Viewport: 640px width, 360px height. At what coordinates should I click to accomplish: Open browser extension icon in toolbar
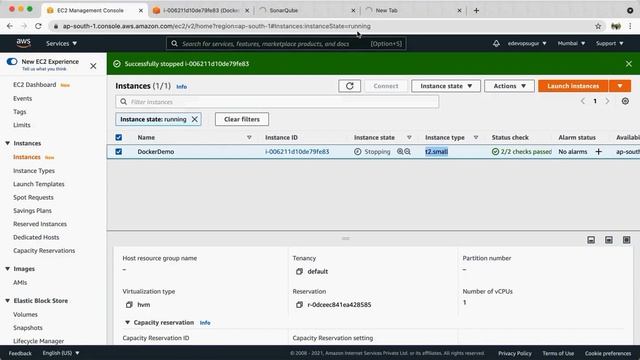tap(616, 26)
